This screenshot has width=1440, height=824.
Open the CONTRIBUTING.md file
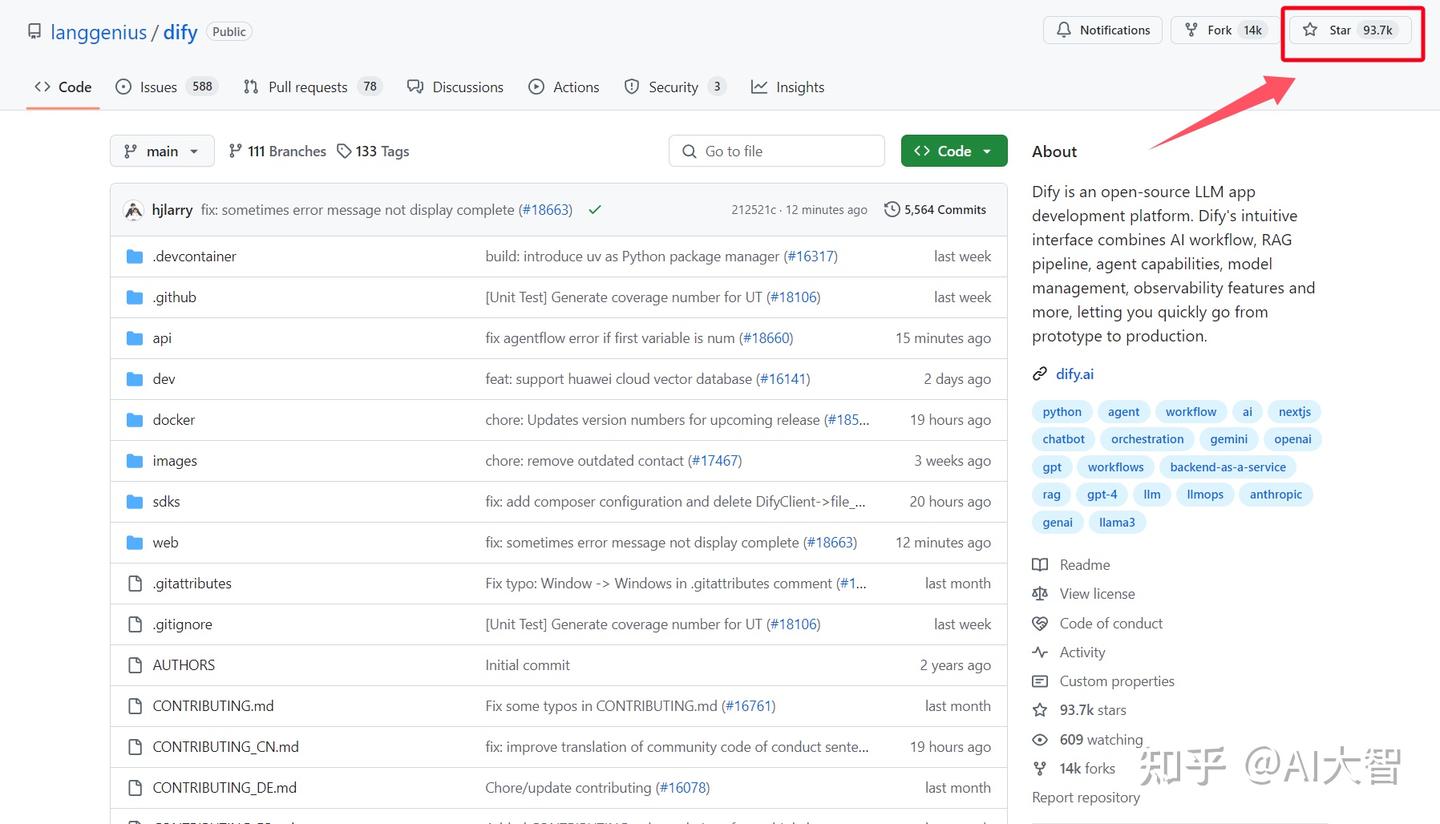tap(213, 706)
